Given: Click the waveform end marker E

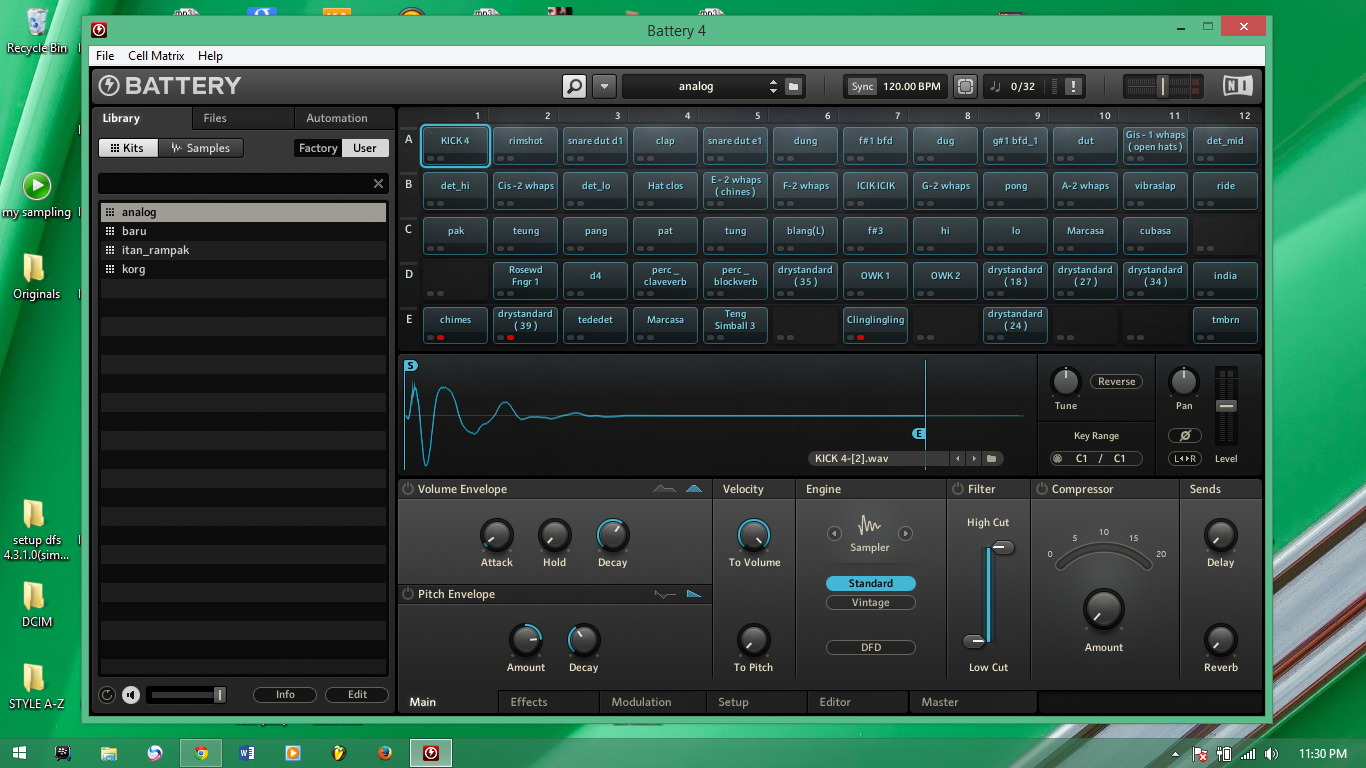Looking at the screenshot, I should pyautogui.click(x=919, y=433).
